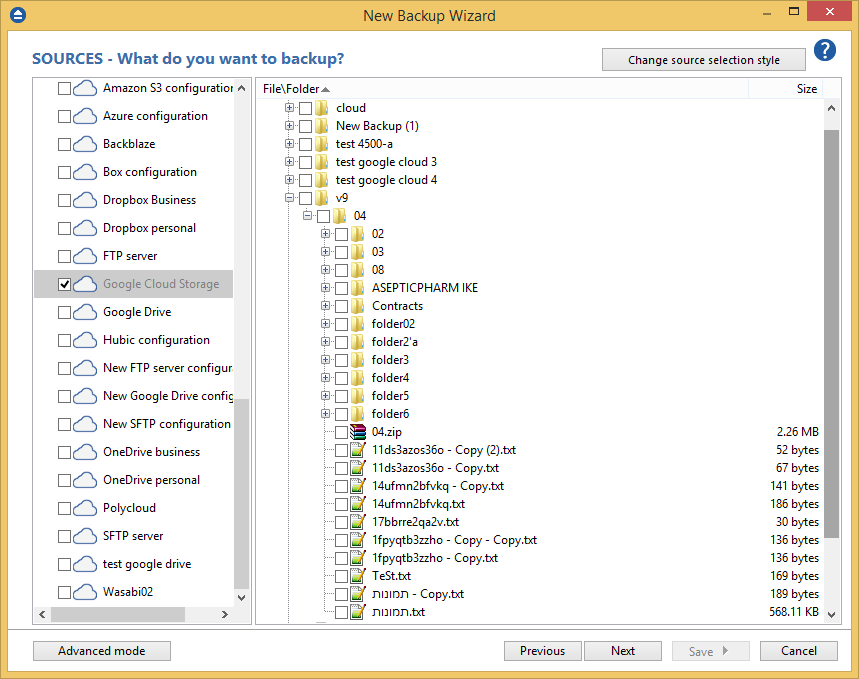Viewport: 859px width, 679px height.
Task: Click the file tree scroll down arrow
Action: [x=832, y=615]
